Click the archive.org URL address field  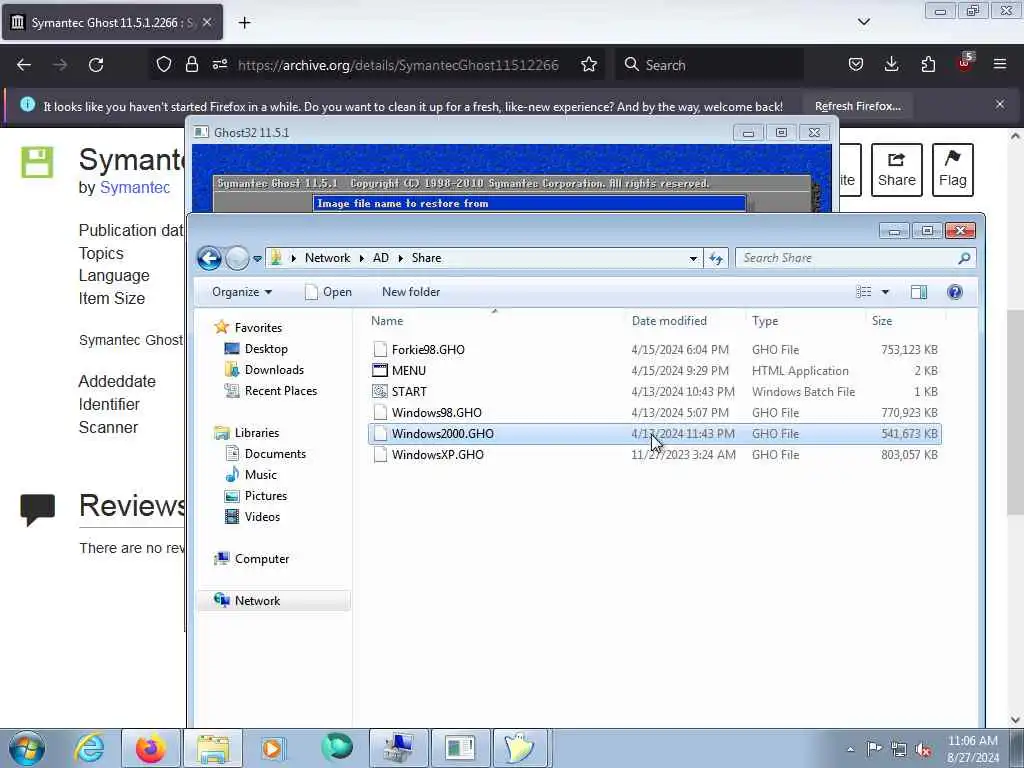(x=398, y=65)
